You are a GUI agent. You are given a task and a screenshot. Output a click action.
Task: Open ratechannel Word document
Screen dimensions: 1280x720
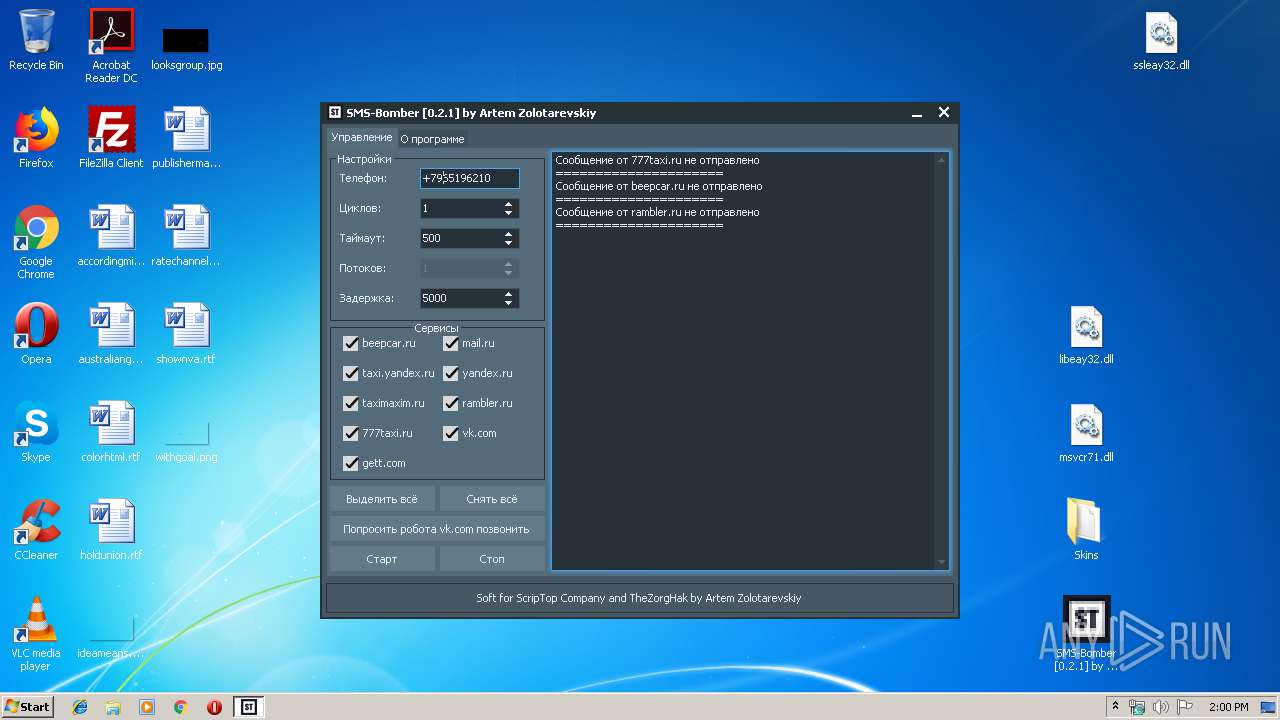click(x=186, y=236)
